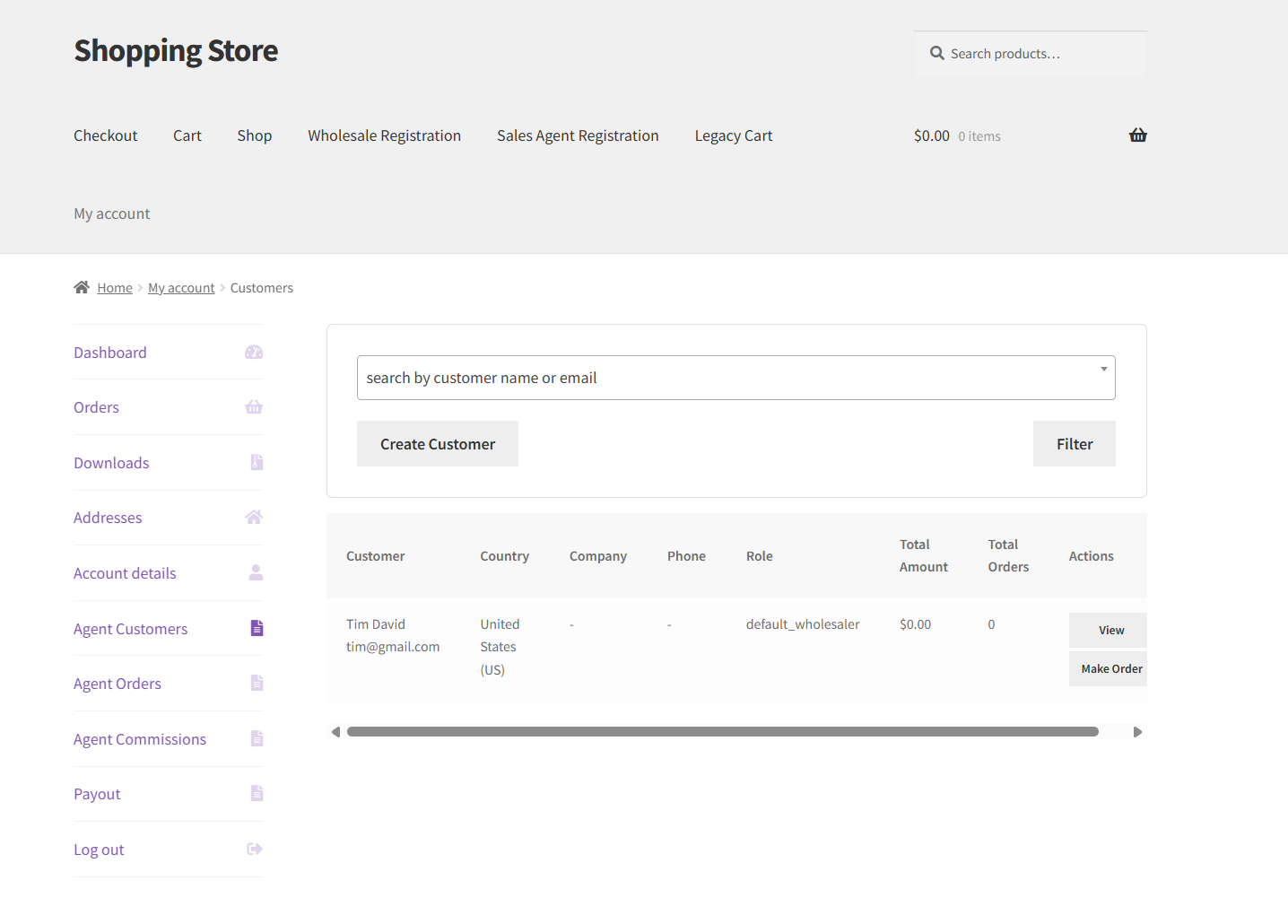Click the tim@gmail.com email text

[x=393, y=647]
